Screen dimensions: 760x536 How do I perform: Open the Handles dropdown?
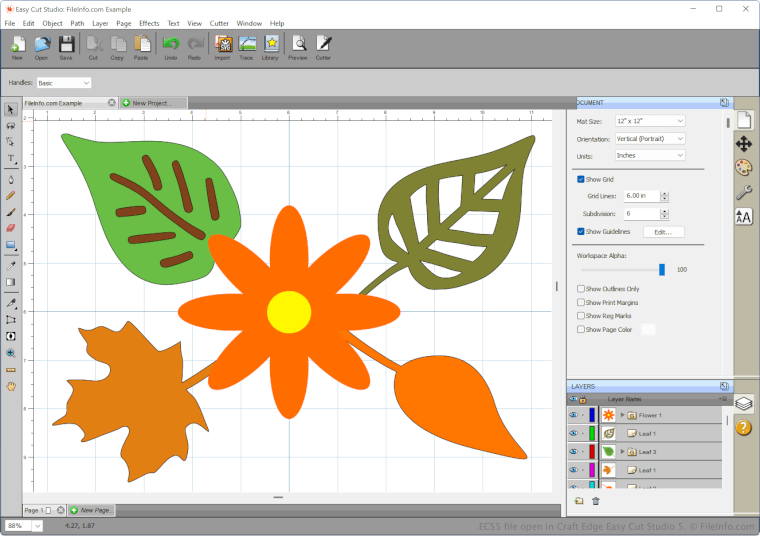click(64, 83)
